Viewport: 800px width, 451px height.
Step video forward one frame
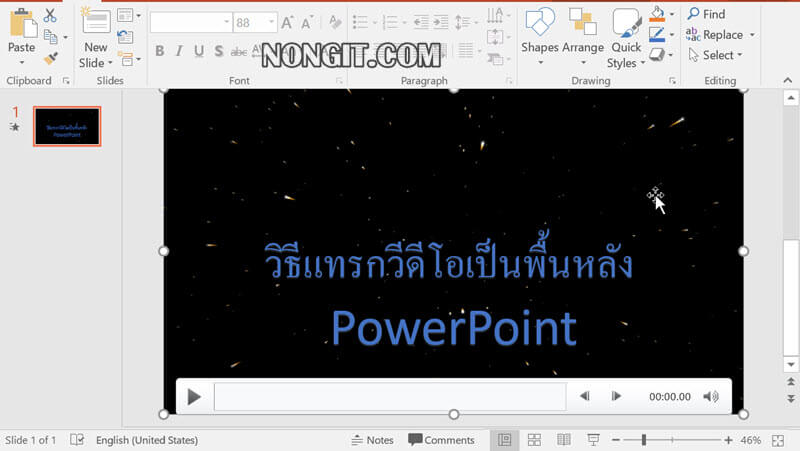(x=616, y=396)
